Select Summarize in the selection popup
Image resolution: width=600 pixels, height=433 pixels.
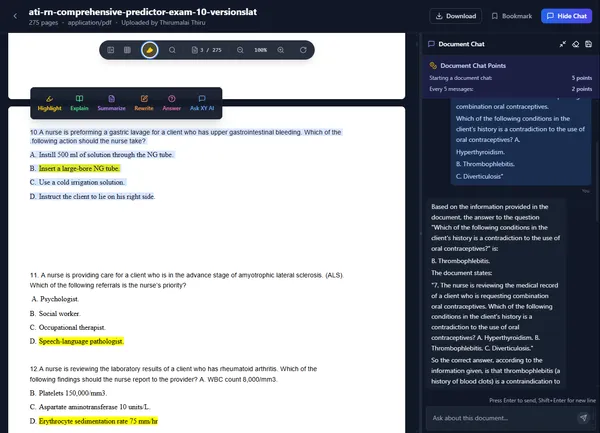click(x=112, y=102)
